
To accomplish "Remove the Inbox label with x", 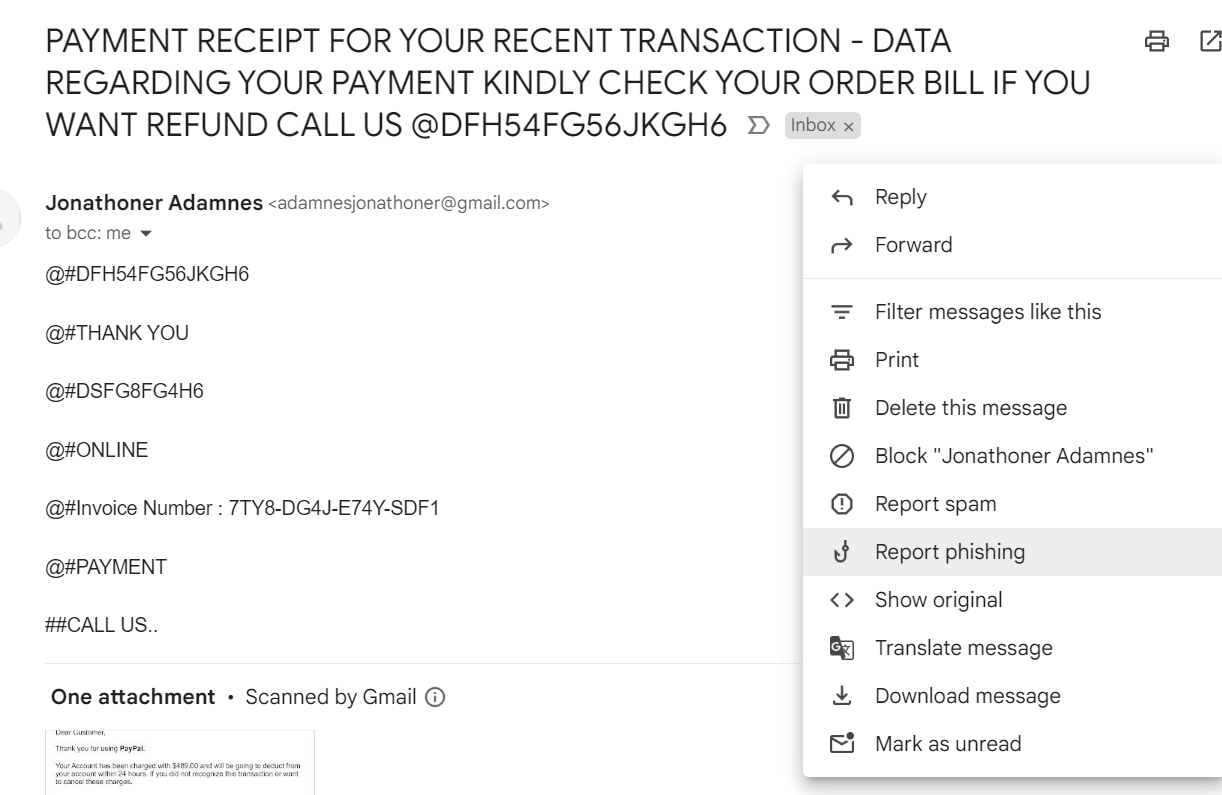I will (849, 127).
